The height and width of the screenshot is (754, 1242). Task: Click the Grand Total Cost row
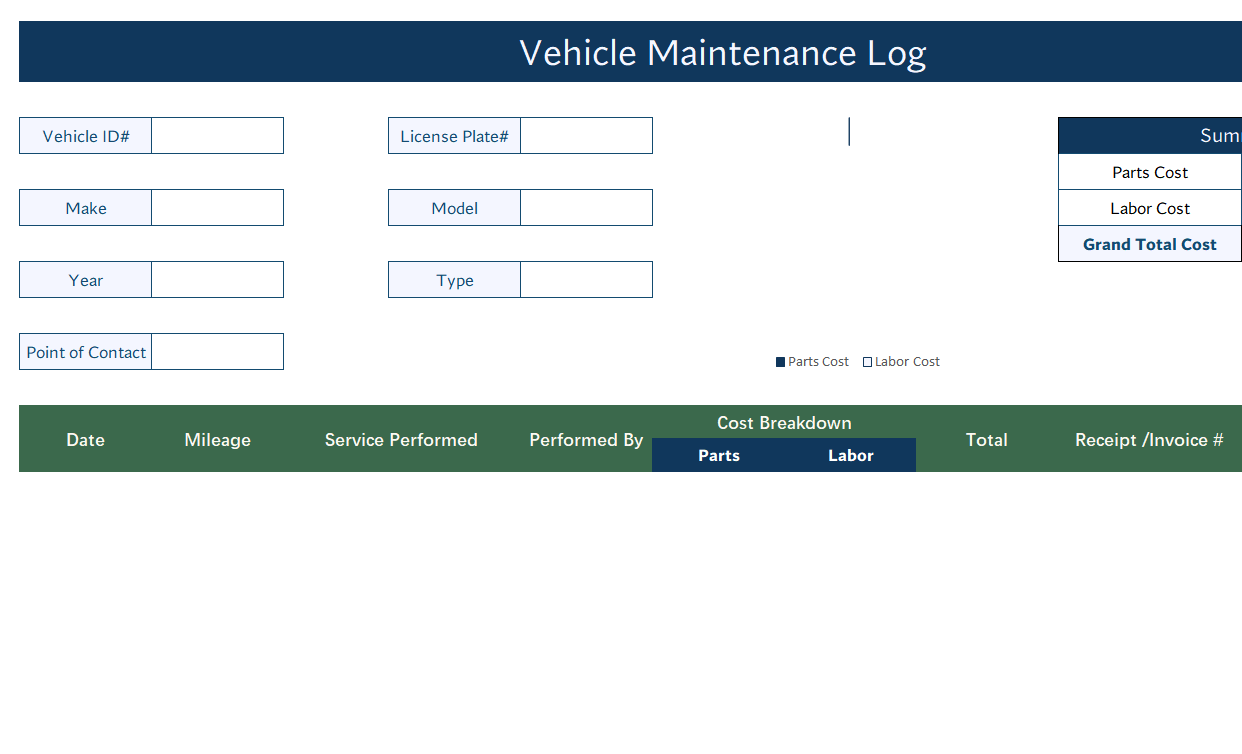pyautogui.click(x=1150, y=244)
